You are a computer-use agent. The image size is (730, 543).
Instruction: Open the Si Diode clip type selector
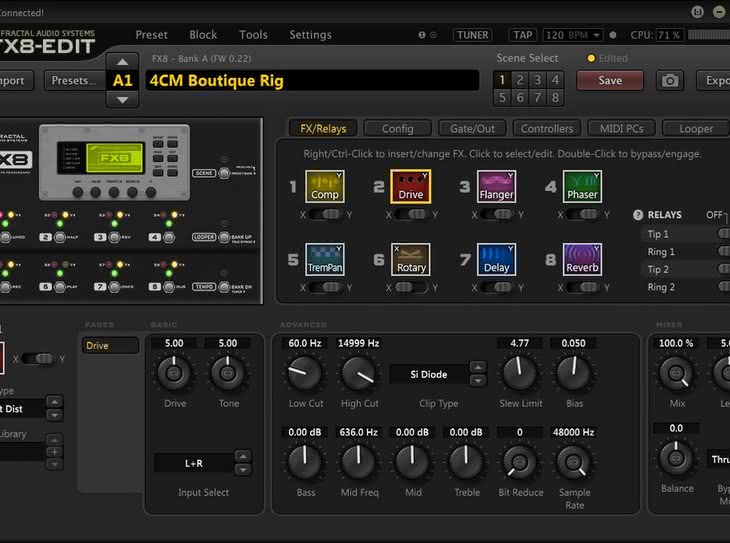tap(428, 374)
